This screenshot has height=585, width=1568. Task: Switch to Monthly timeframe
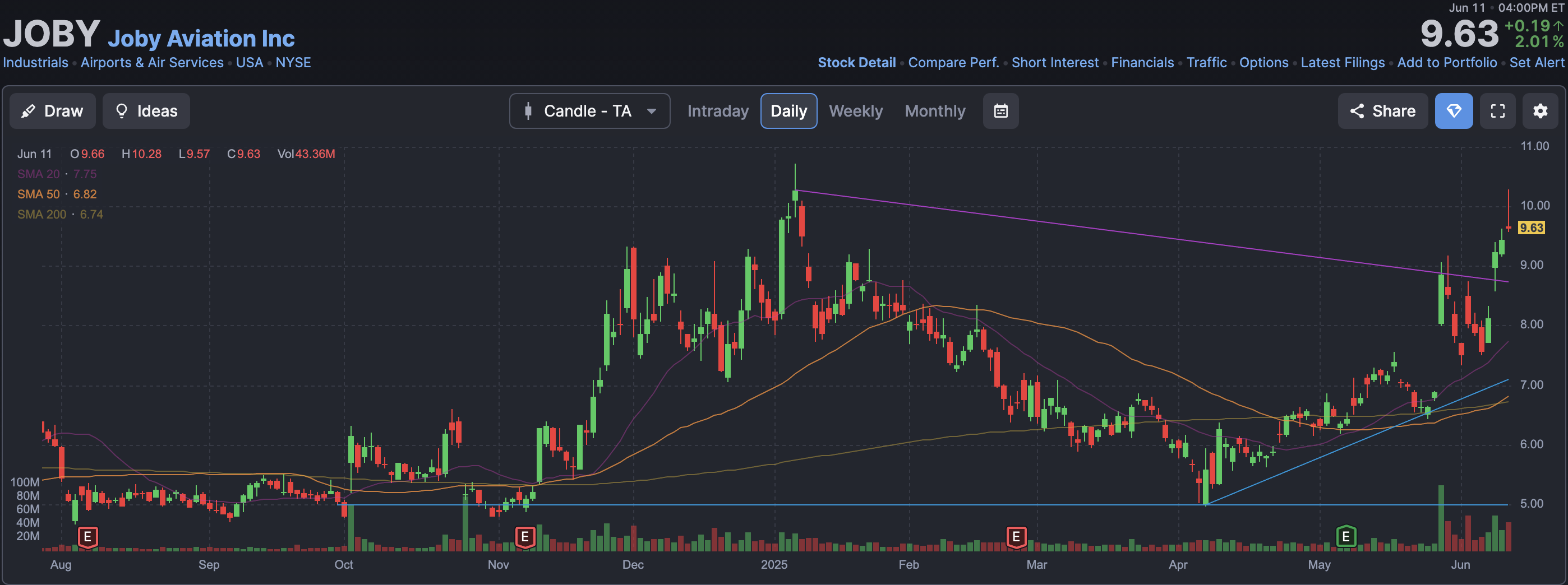[935, 111]
